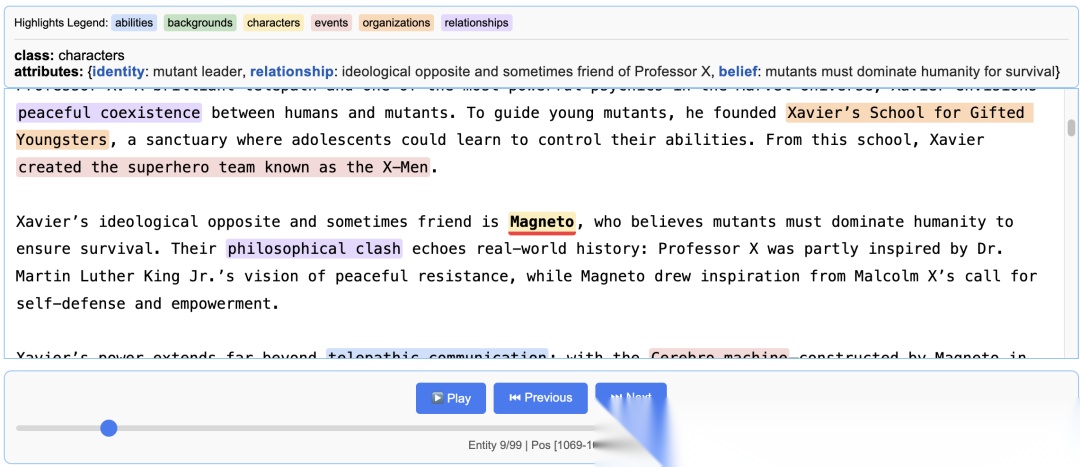Select the backgrounds legend tag
Viewport: 1080px width, 467px height.
click(200, 23)
